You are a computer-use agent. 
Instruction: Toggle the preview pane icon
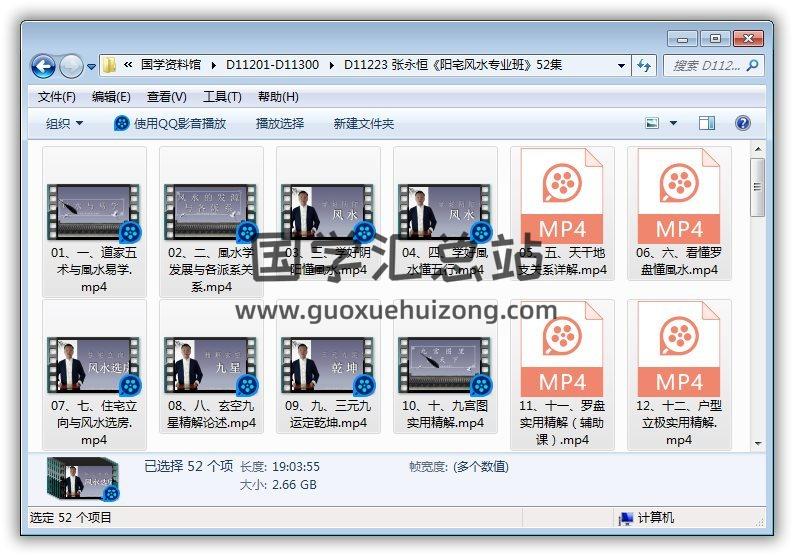click(x=707, y=123)
